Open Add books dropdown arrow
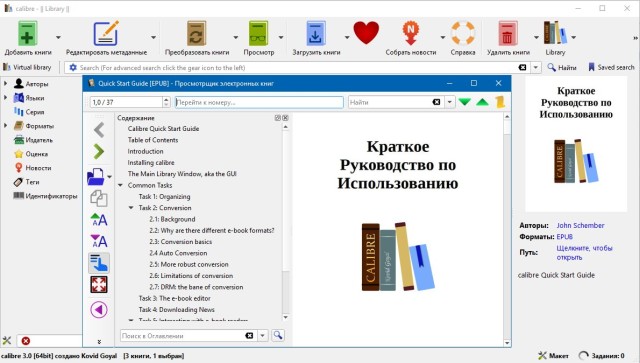This screenshot has height=363, width=640. click(58, 37)
